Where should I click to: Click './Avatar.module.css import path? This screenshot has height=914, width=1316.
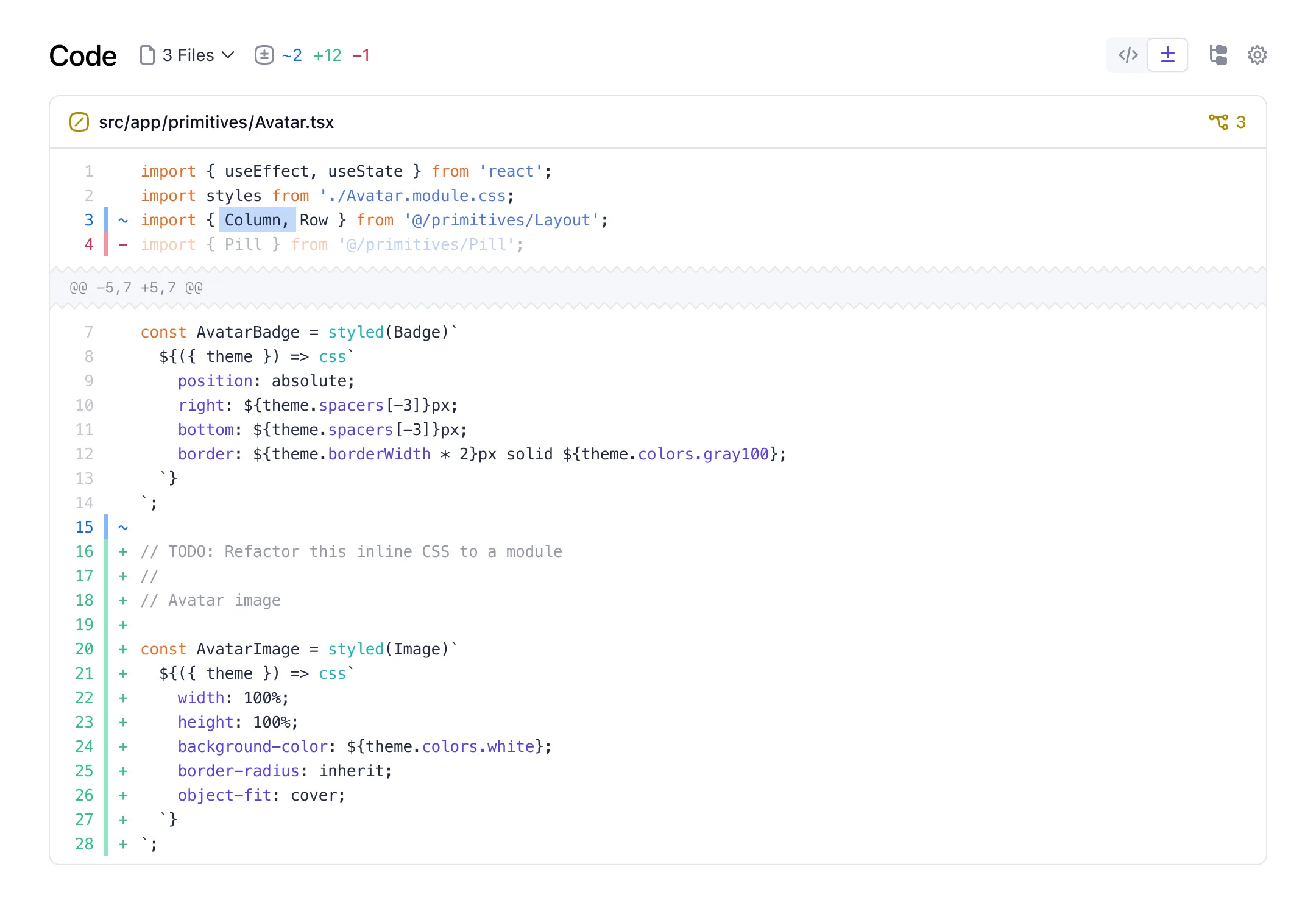click(x=412, y=196)
